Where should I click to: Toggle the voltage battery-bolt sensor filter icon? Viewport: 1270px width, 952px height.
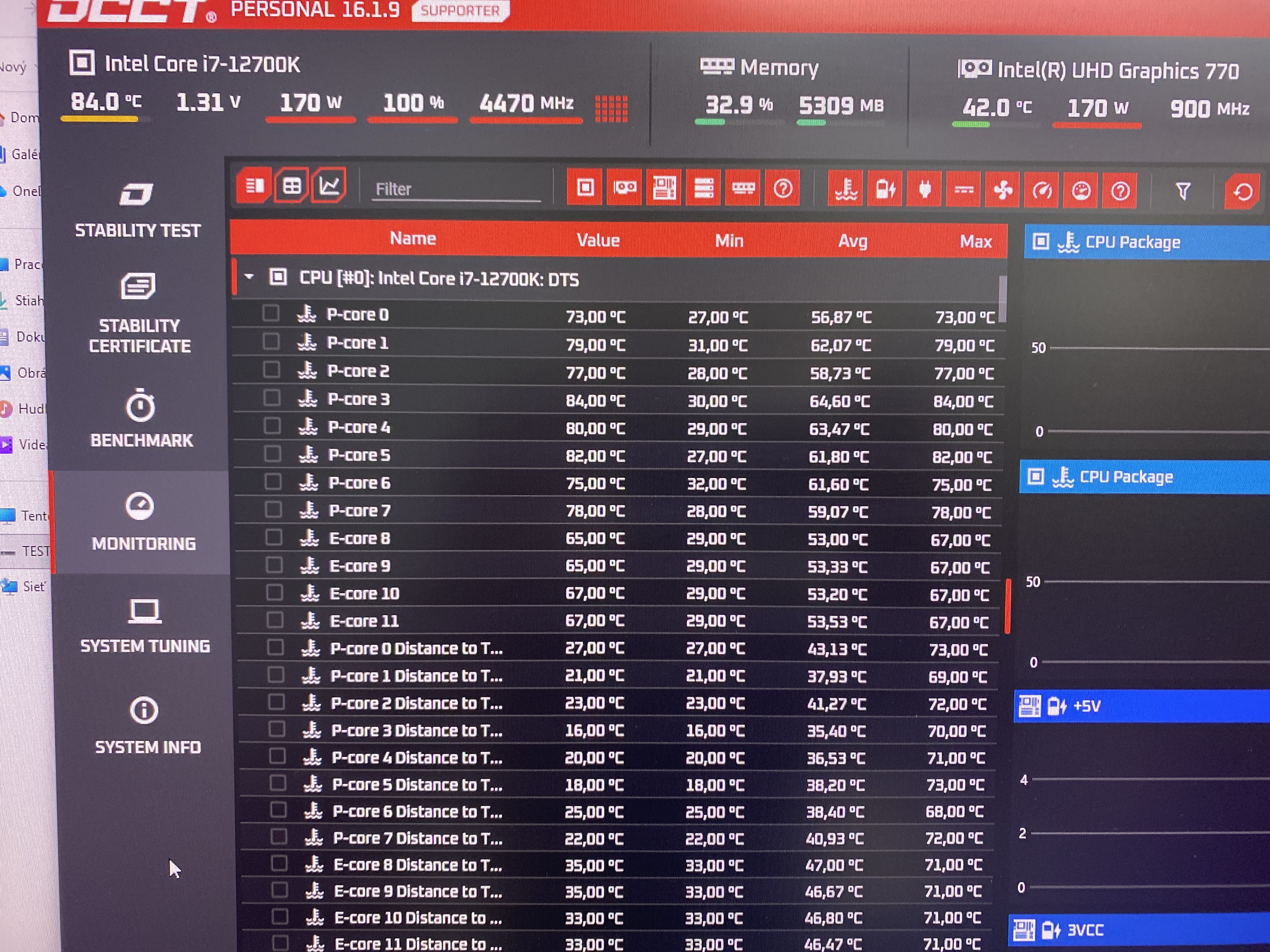pyautogui.click(x=885, y=190)
